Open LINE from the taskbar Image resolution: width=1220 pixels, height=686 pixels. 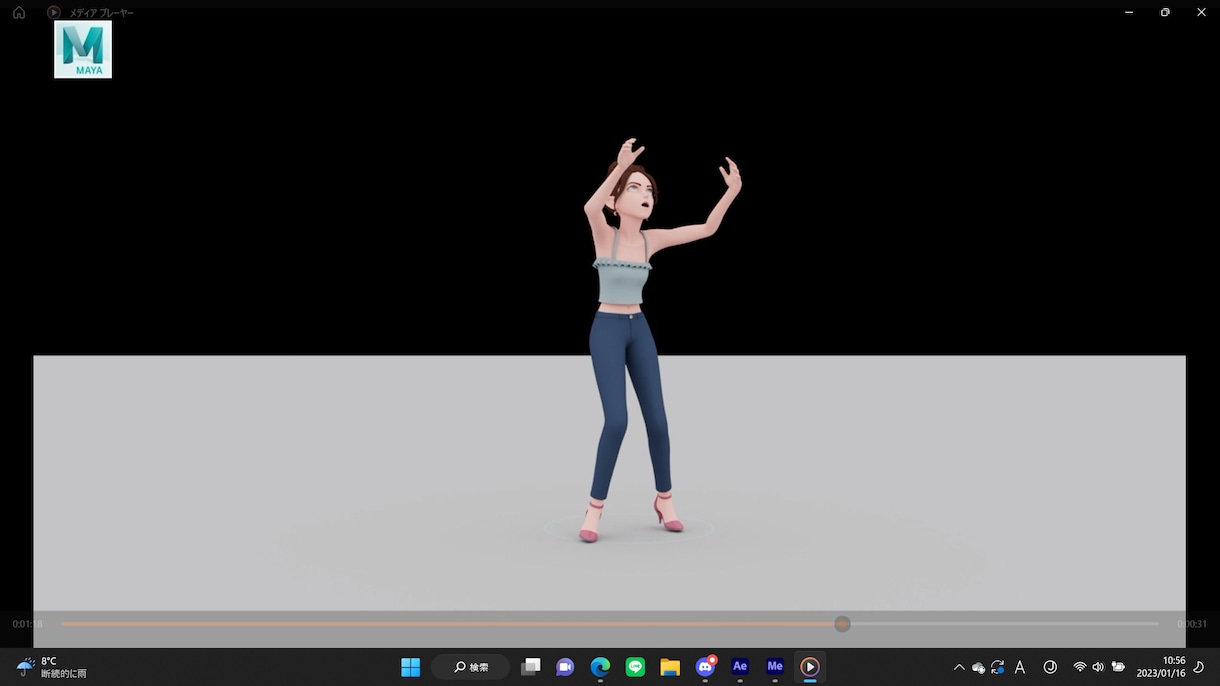(635, 667)
